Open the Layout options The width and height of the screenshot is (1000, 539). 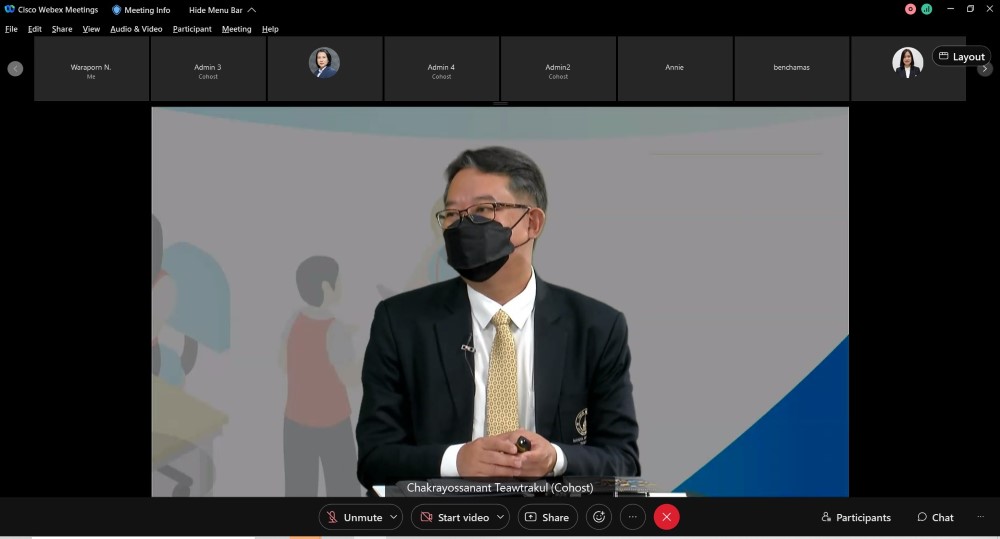click(961, 57)
